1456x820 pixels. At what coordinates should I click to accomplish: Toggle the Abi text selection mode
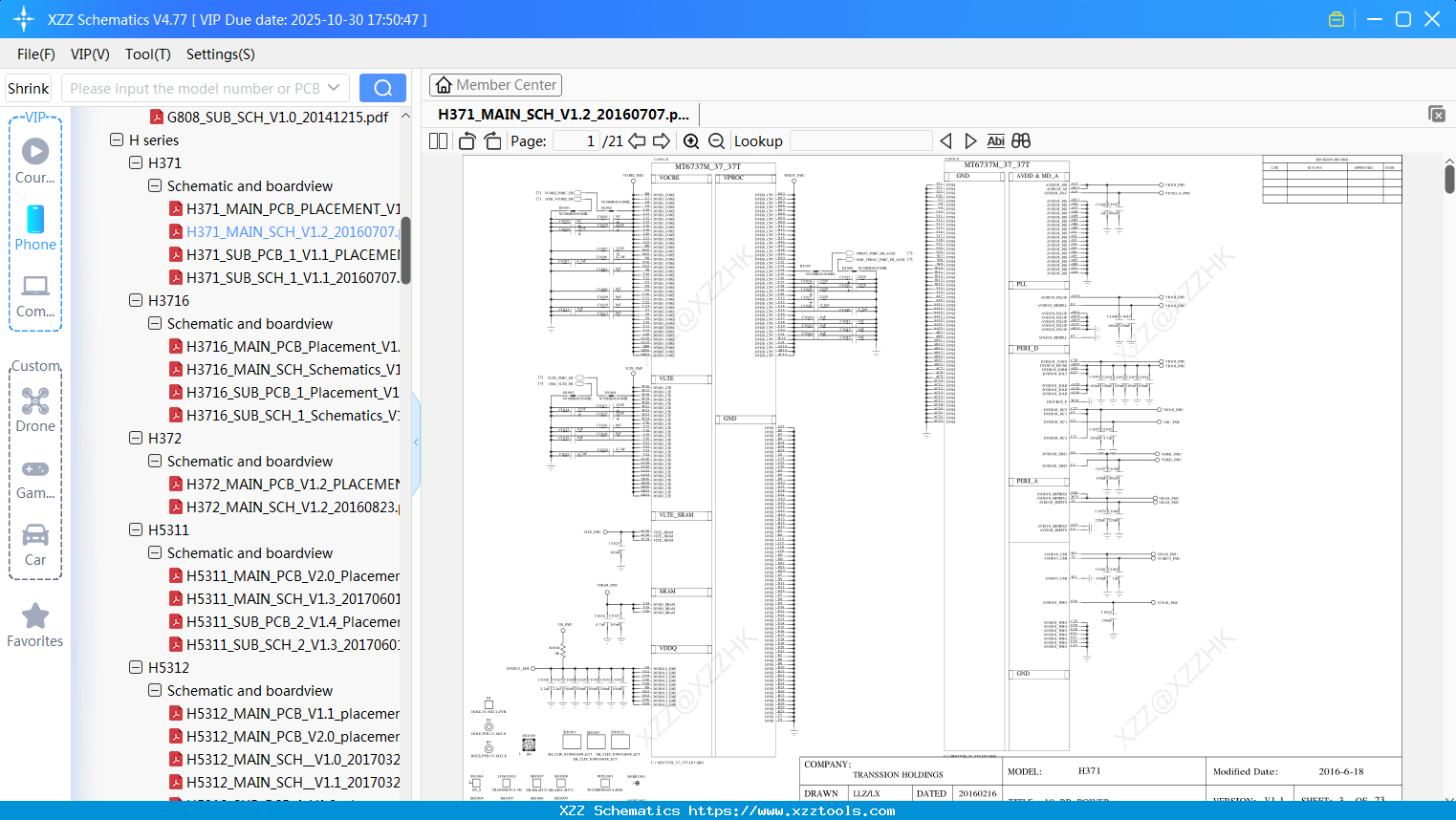point(996,140)
